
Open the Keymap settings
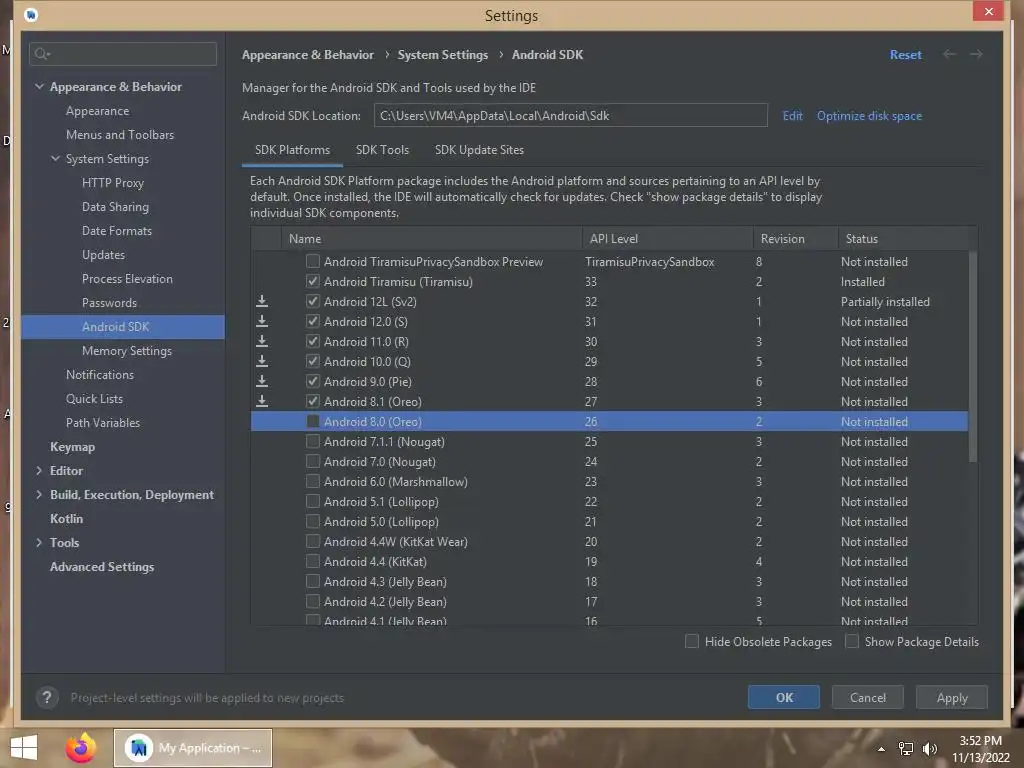click(x=72, y=447)
